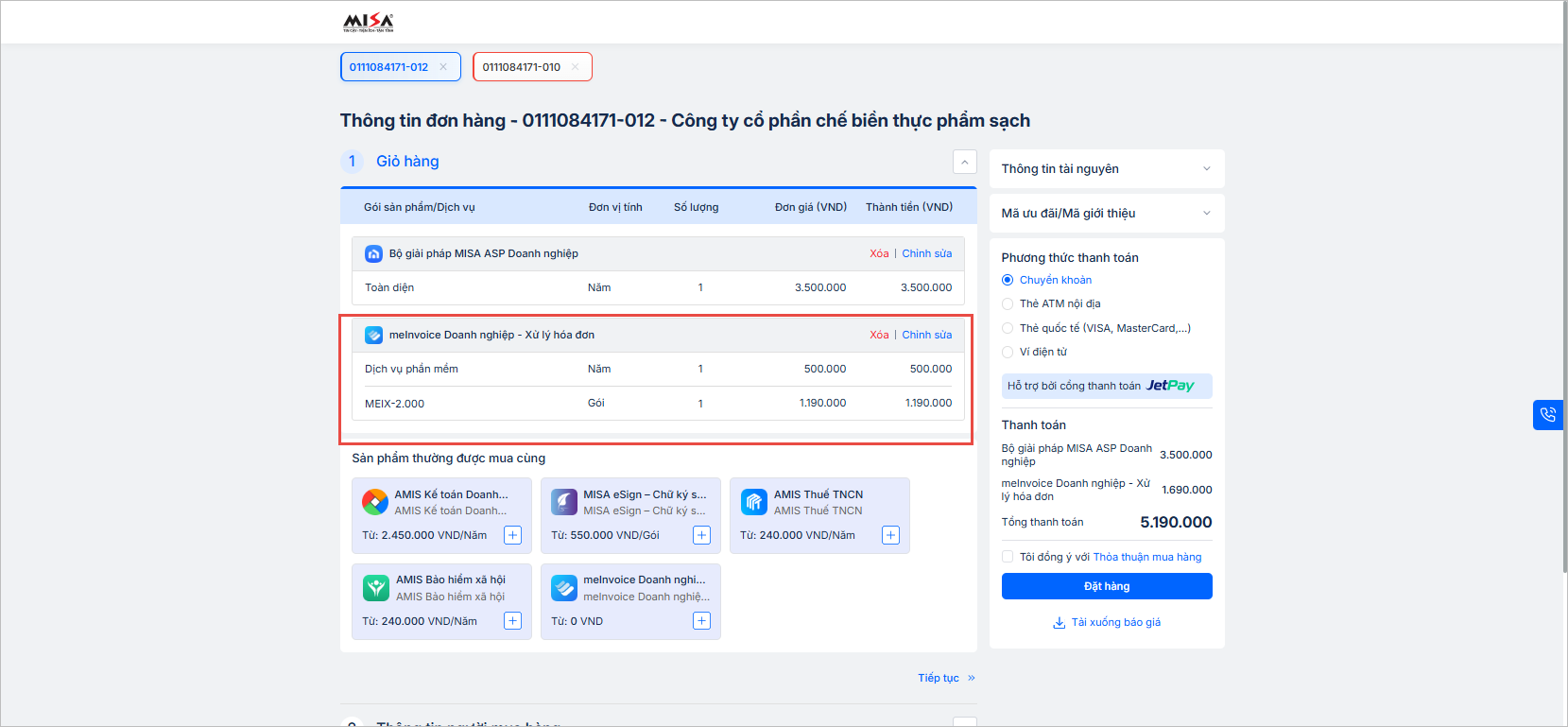Screen dimensions: 1568x727
Task: Select Thẻ ATM nội địa payment
Action: coord(1008,303)
